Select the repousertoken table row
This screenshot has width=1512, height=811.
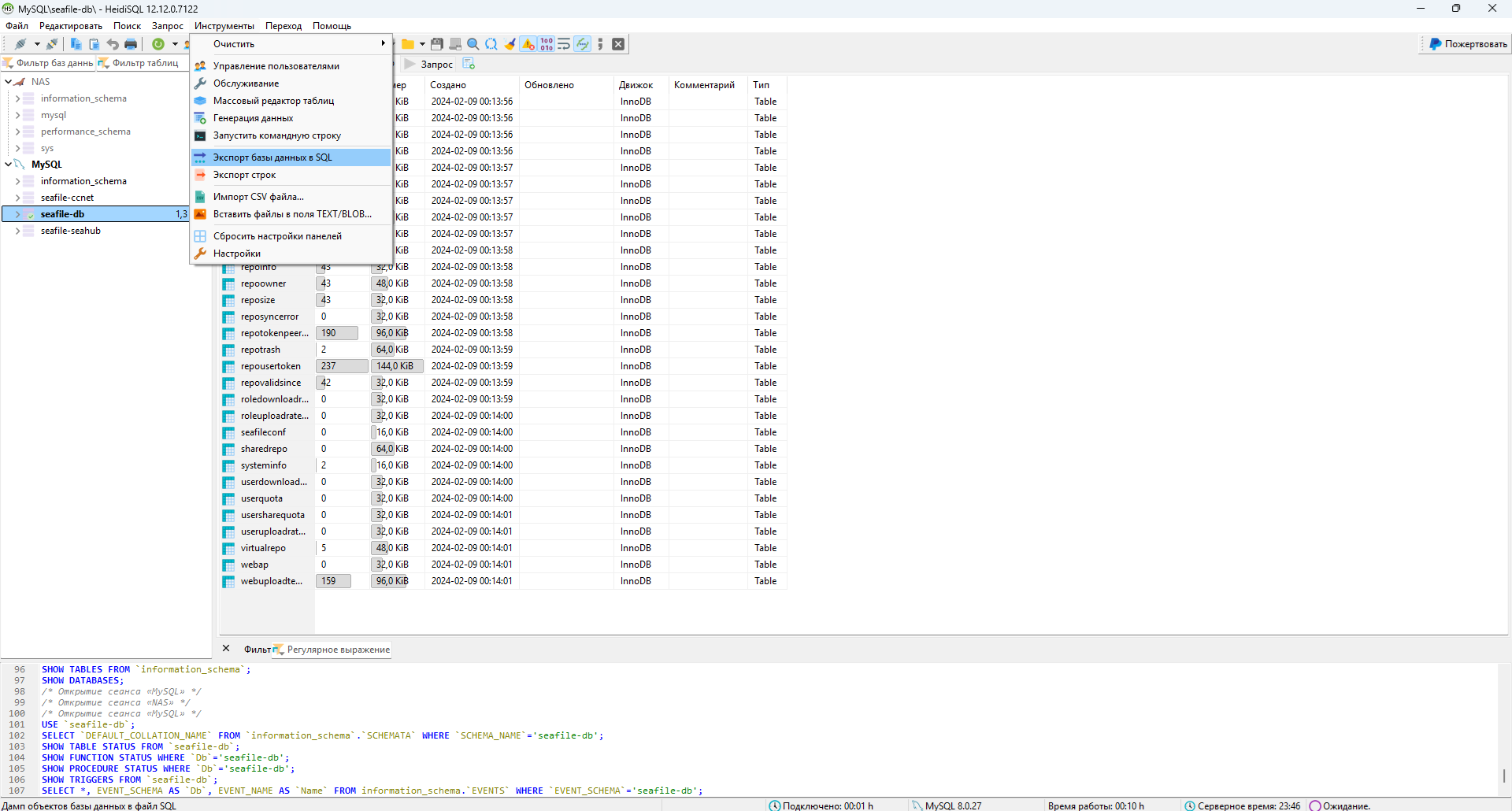pyautogui.click(x=271, y=365)
